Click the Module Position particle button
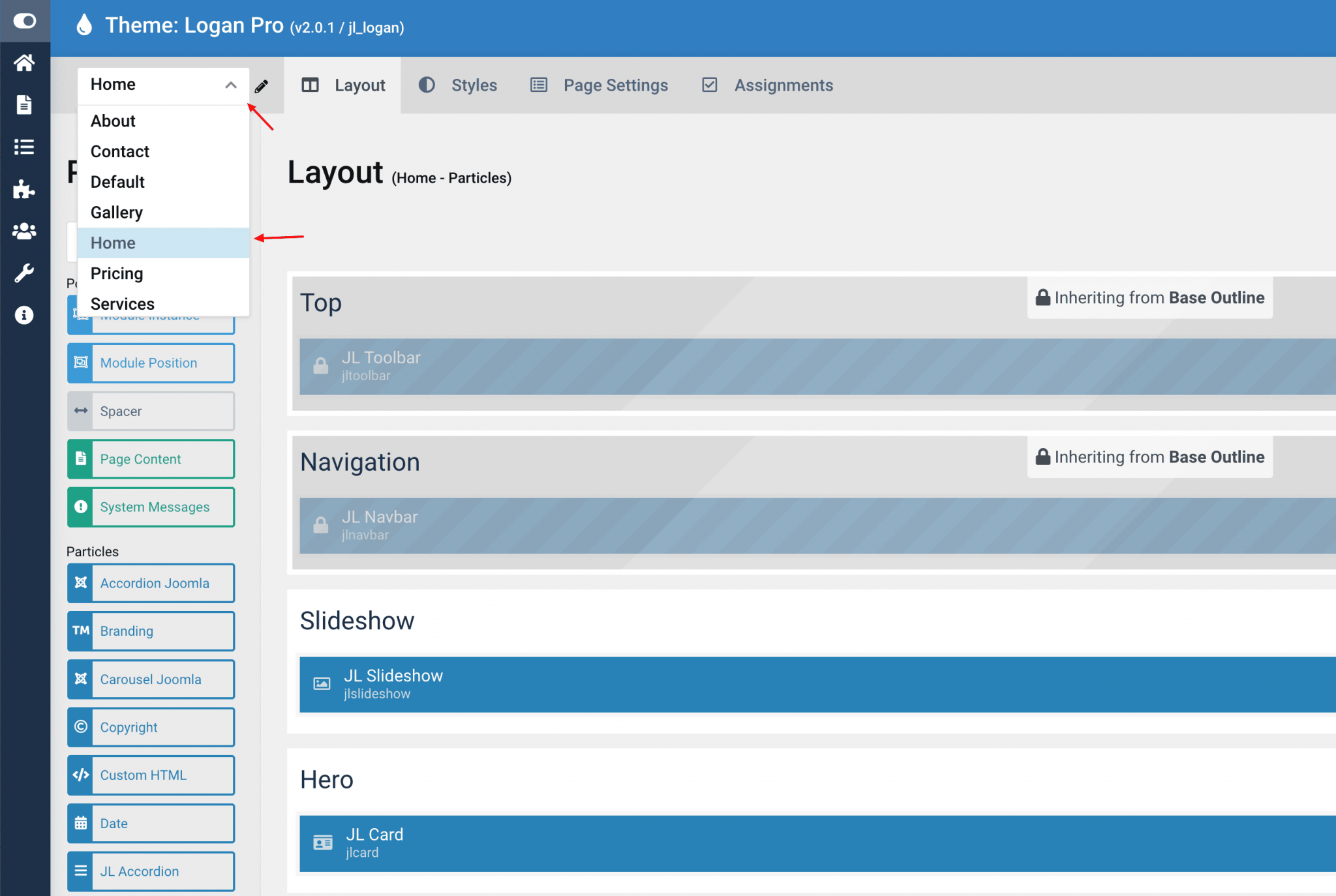This screenshot has width=1336, height=896. click(x=151, y=363)
